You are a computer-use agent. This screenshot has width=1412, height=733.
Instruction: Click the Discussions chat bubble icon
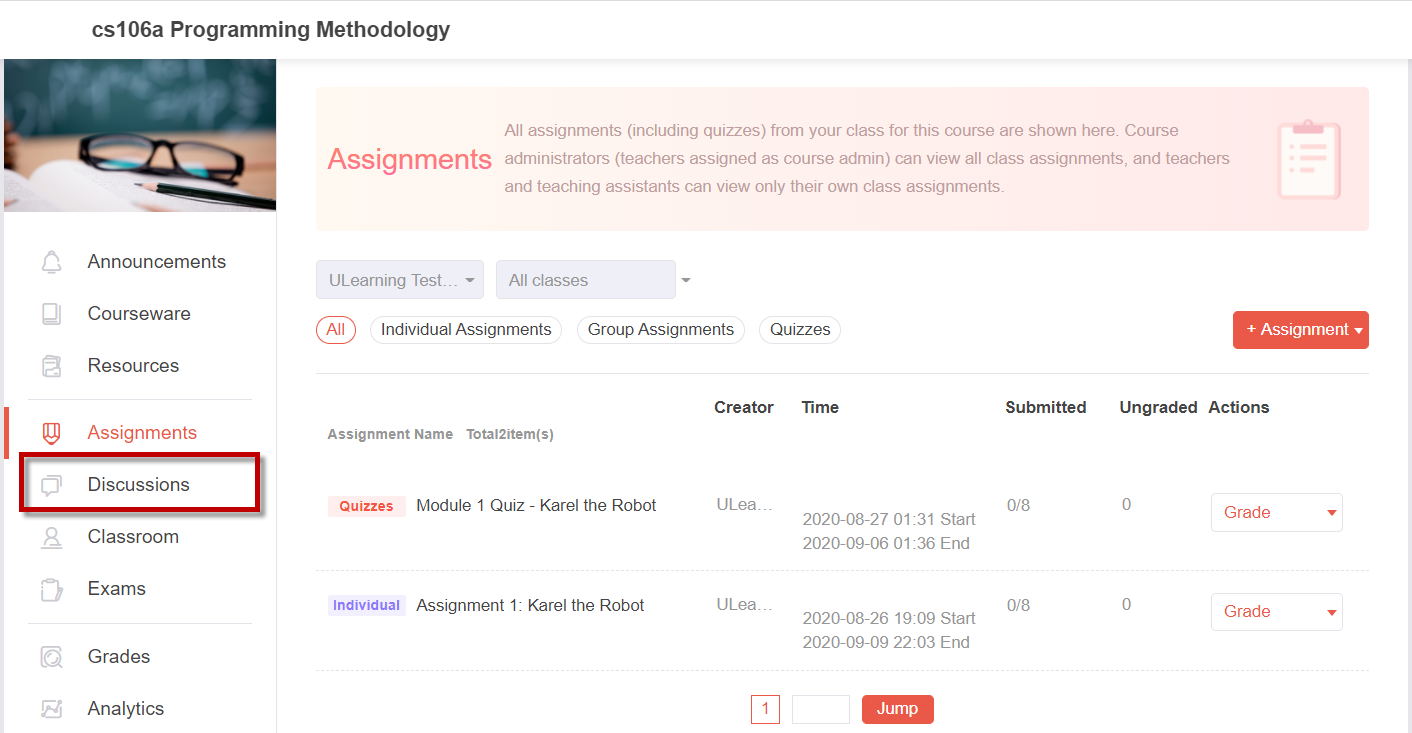pos(51,485)
